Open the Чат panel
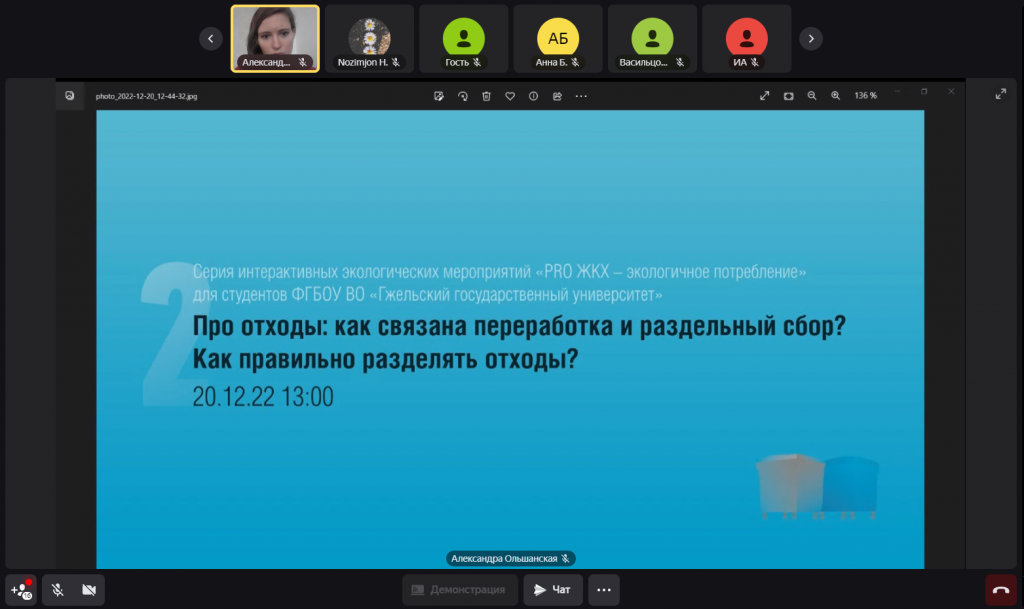This screenshot has height=609, width=1024. [553, 590]
